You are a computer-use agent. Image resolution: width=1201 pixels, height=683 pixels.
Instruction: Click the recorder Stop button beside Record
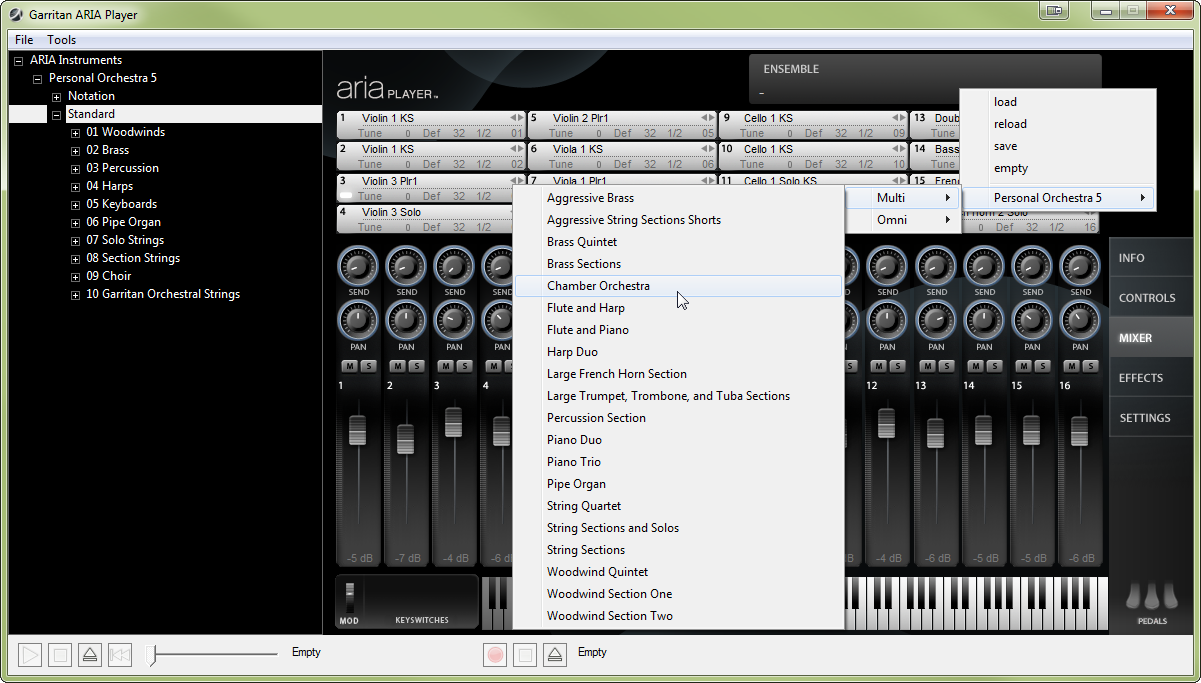click(525, 655)
